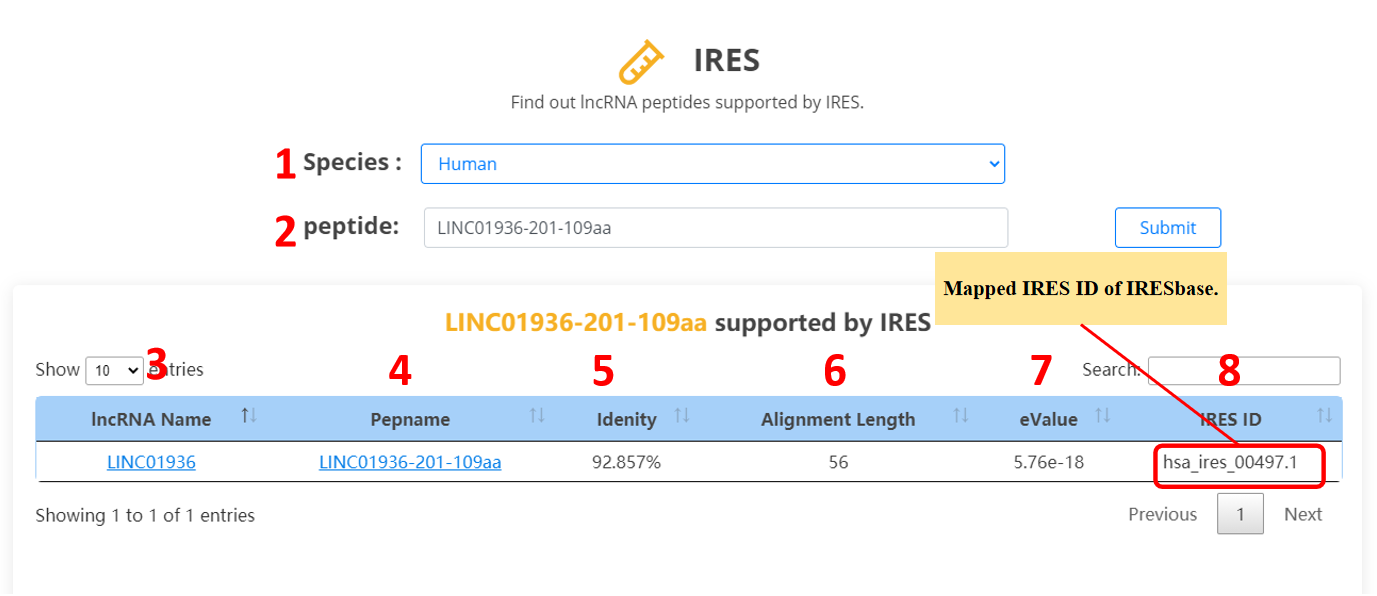This screenshot has height=596, width=1377.
Task: Click sort arrows in Pepname column header
Action: point(537,416)
